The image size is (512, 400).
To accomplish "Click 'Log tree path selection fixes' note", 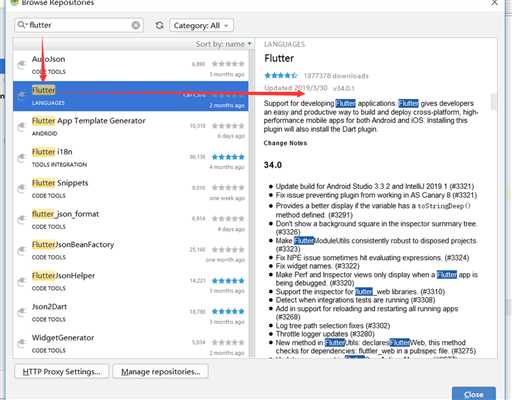I will point(333,325).
